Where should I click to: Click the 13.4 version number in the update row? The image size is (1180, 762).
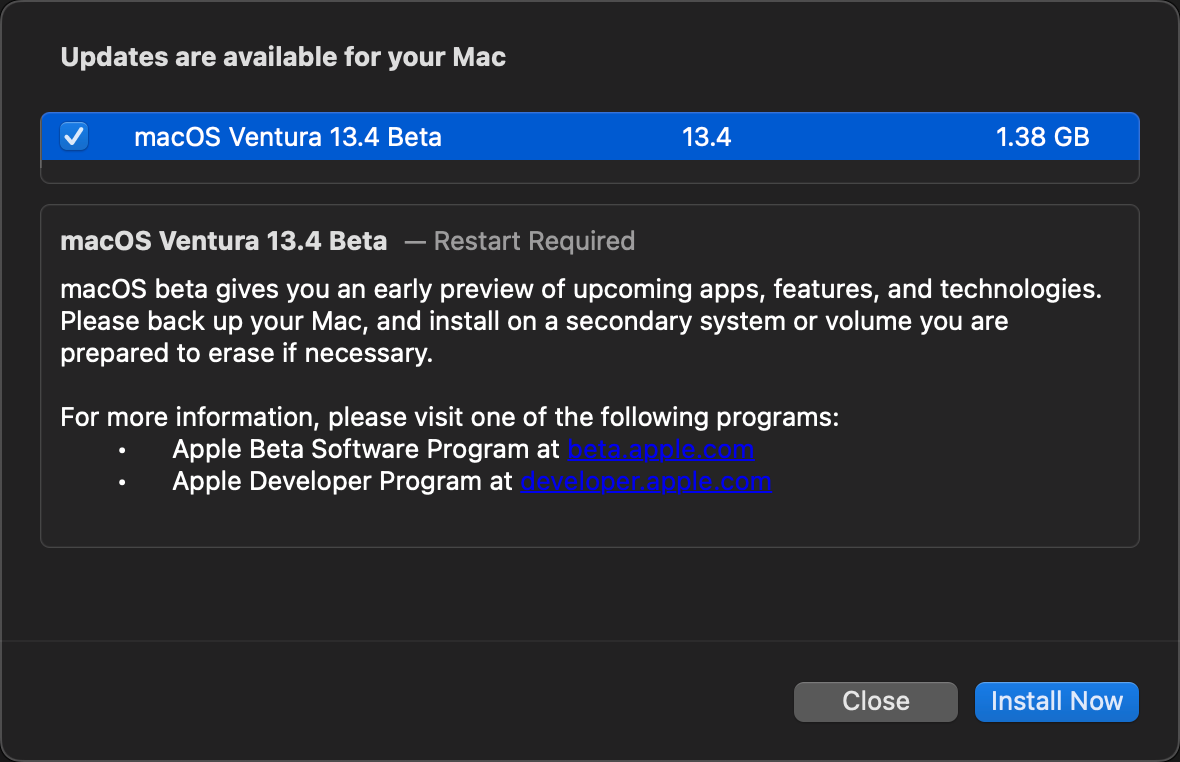pyautogui.click(x=706, y=137)
